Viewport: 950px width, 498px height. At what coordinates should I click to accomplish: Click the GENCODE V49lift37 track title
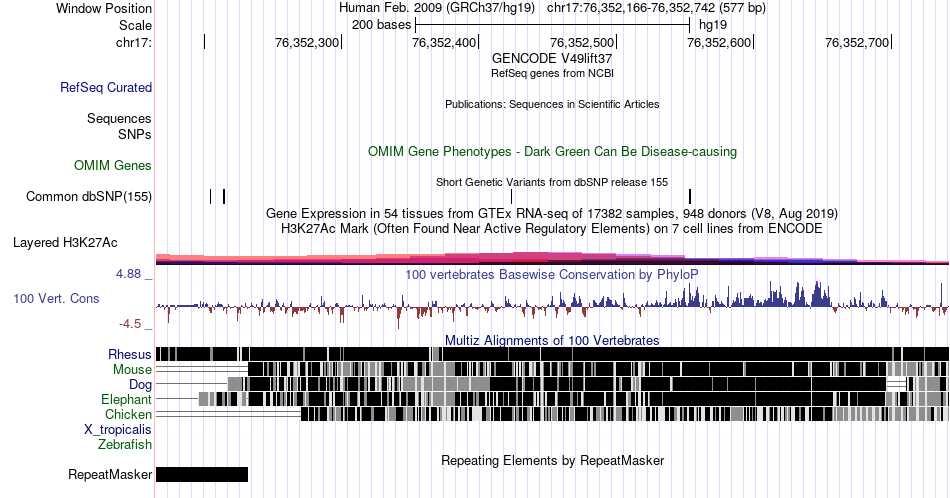click(552, 58)
